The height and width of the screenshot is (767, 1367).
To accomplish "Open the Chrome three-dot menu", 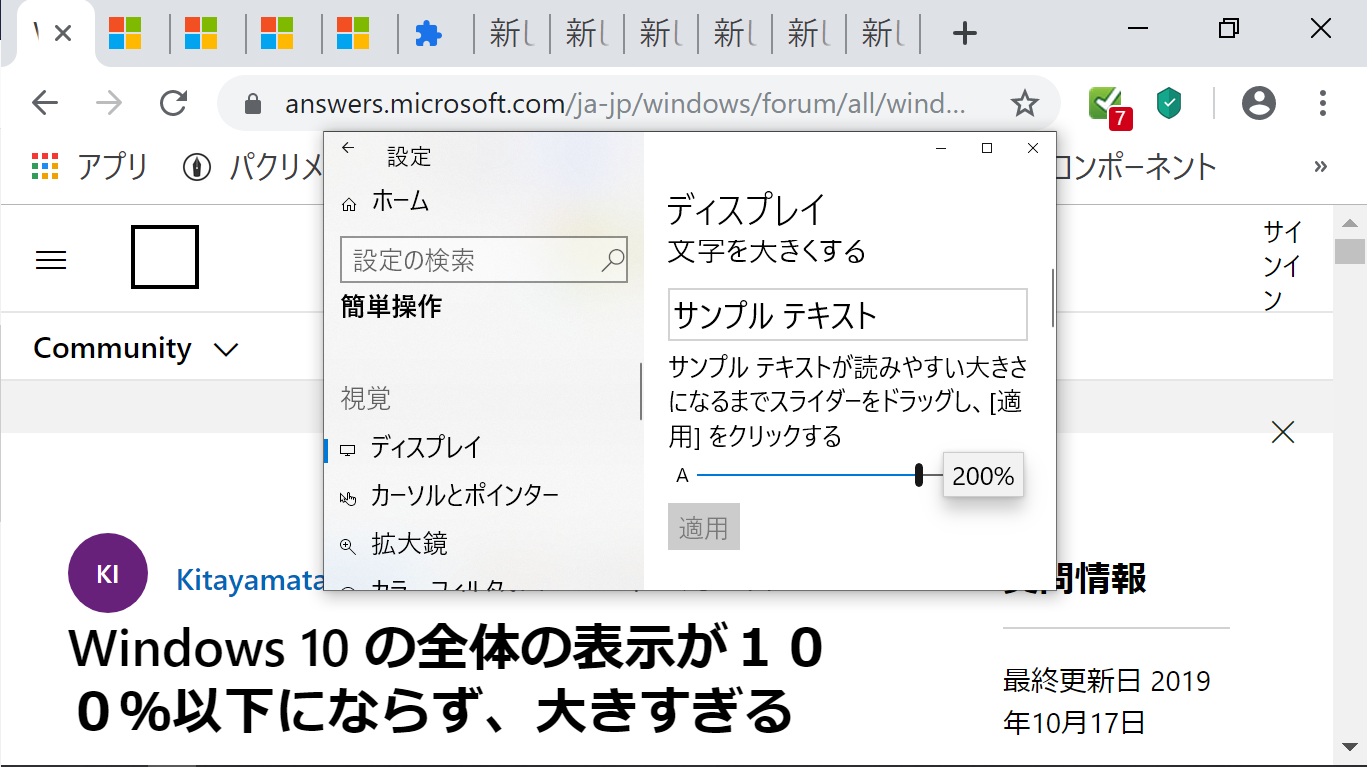I will (x=1322, y=103).
